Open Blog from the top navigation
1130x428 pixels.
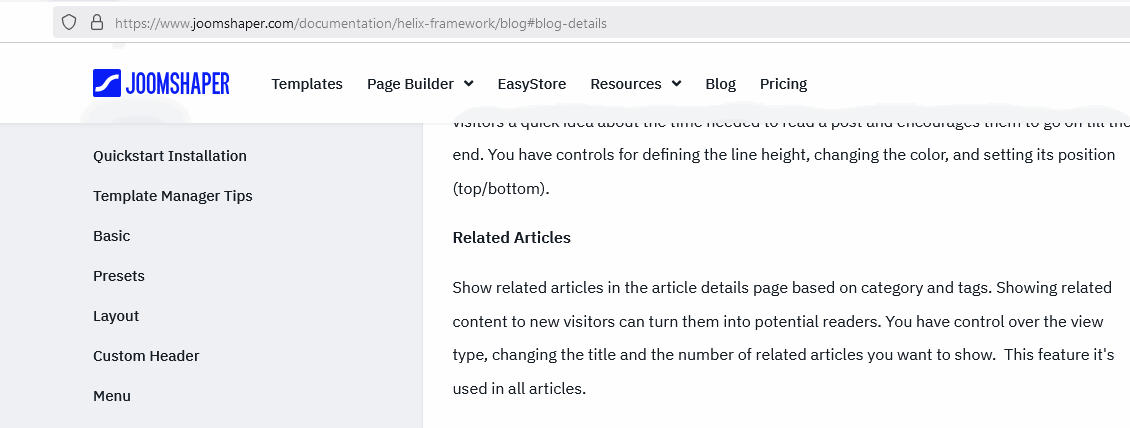point(721,84)
